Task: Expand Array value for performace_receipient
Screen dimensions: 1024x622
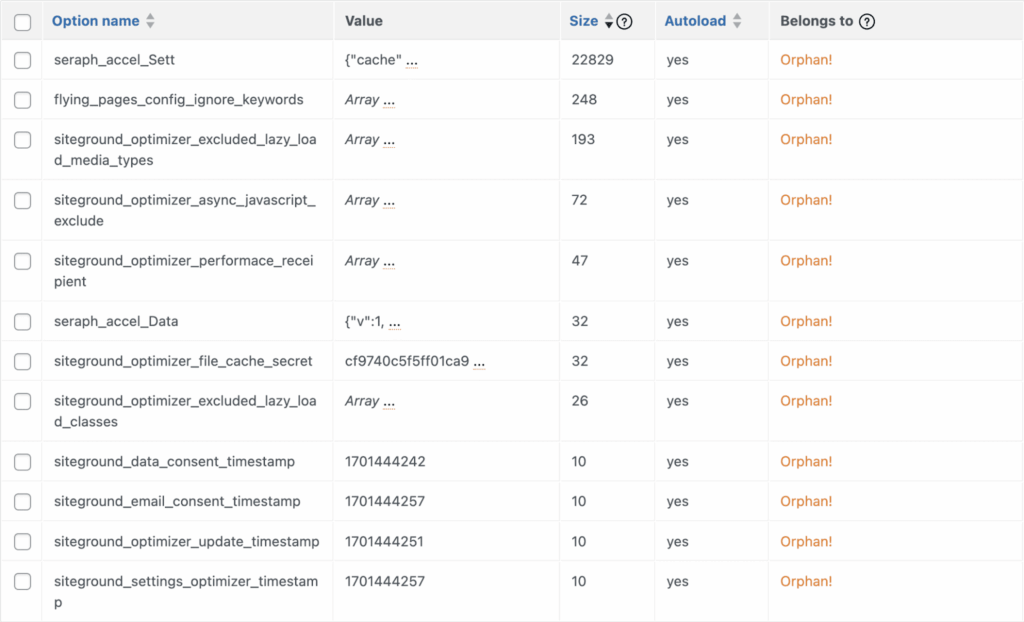Action: [x=389, y=263]
